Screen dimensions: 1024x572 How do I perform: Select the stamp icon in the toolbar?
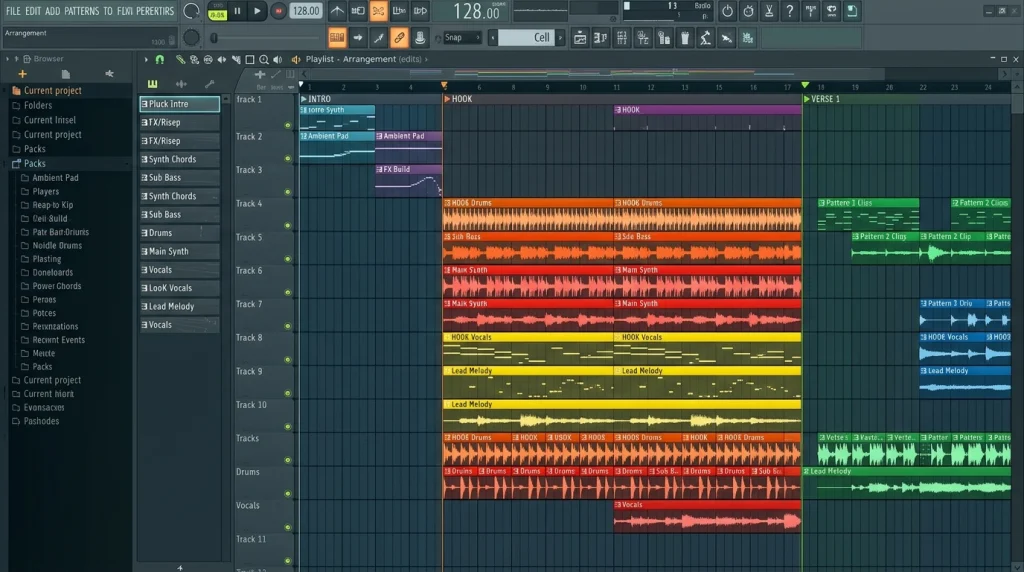point(420,38)
